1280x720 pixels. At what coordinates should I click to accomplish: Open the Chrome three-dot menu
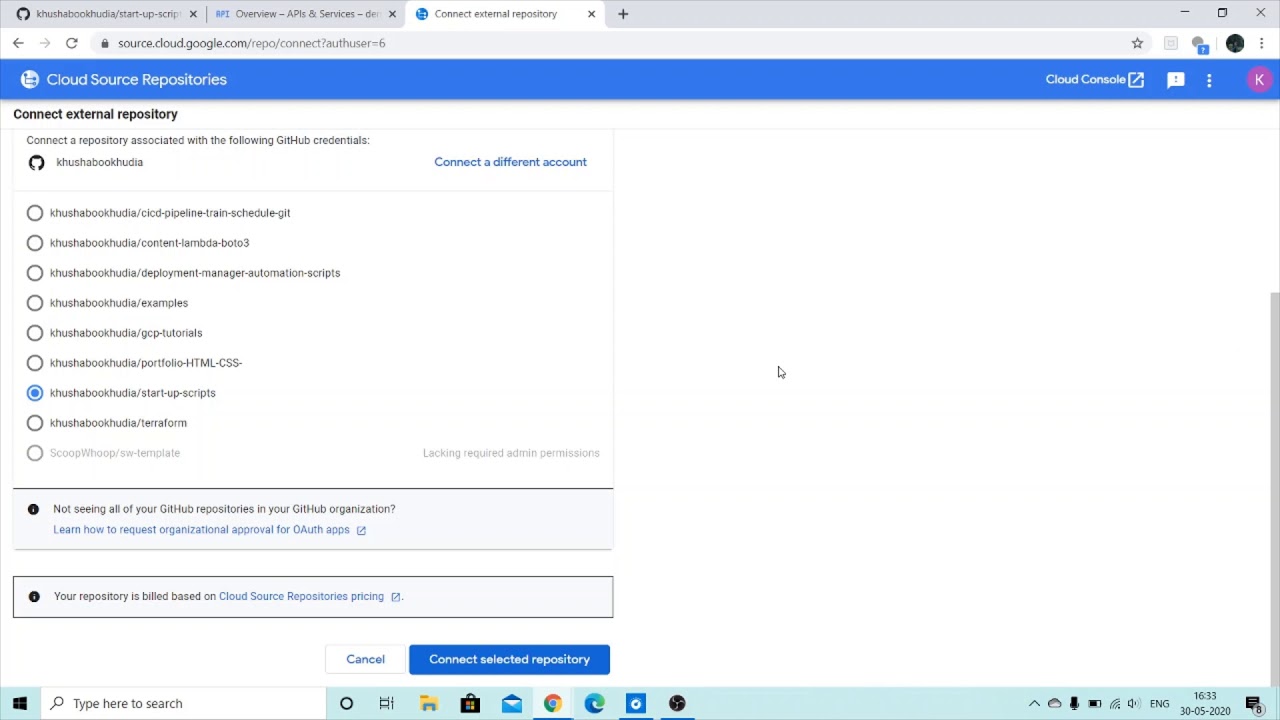click(1262, 43)
